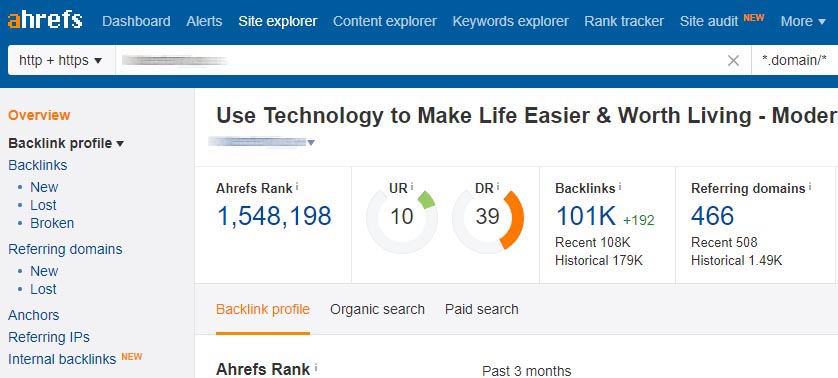Image resolution: width=838 pixels, height=378 pixels.
Task: Open Internal backlinks in the sidebar
Action: click(x=62, y=359)
